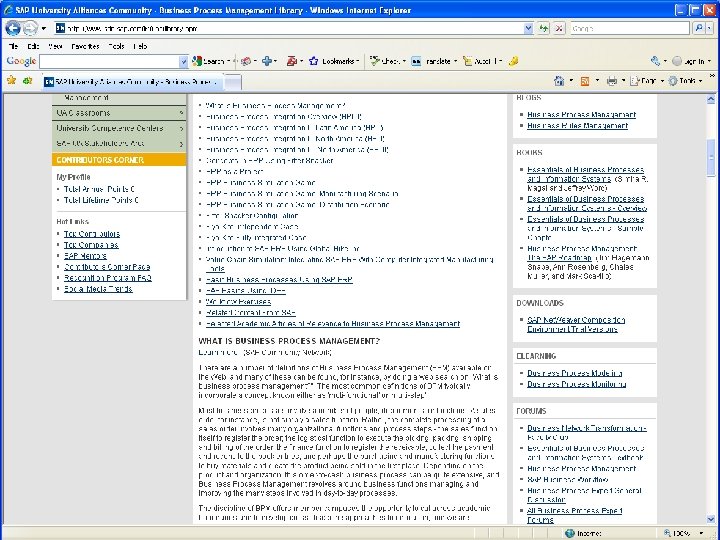The width and height of the screenshot is (720, 540).
Task: Open the Favorites Center star icon
Action: [x=11, y=81]
